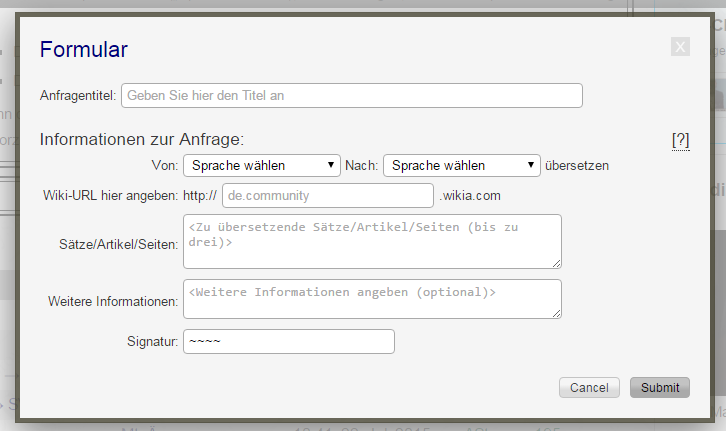Open the [?] help link
This screenshot has width=726, height=431.
680,140
